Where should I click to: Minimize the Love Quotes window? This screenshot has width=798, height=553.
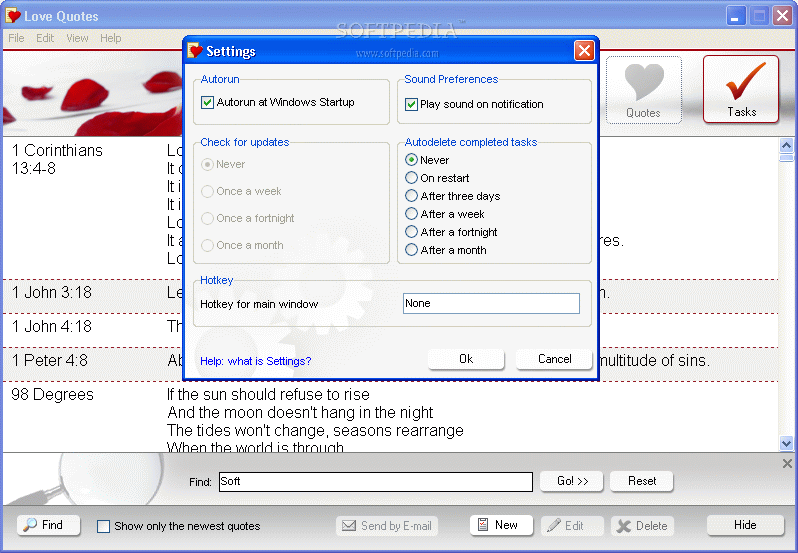(735, 16)
